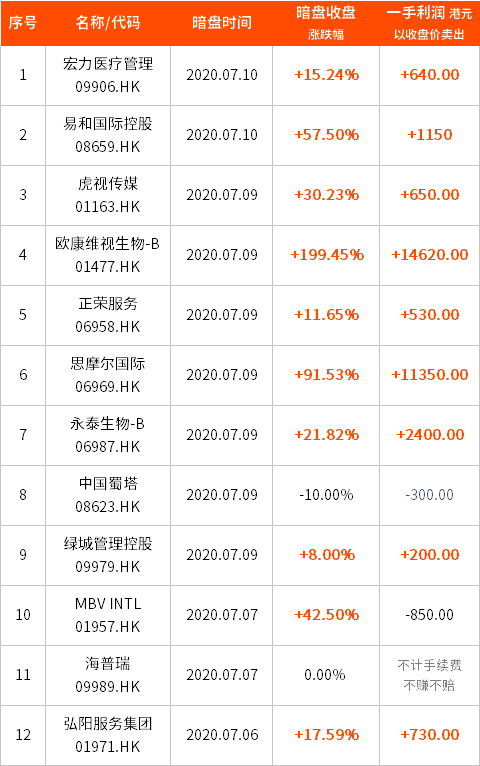Click 中国蜀塔 08623.HK name

[x=108, y=495]
